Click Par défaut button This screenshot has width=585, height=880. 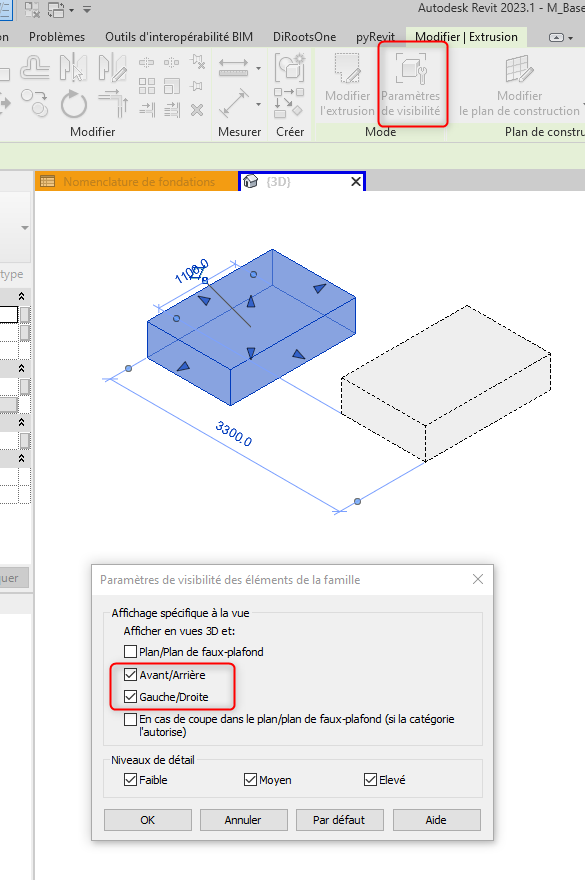point(340,820)
